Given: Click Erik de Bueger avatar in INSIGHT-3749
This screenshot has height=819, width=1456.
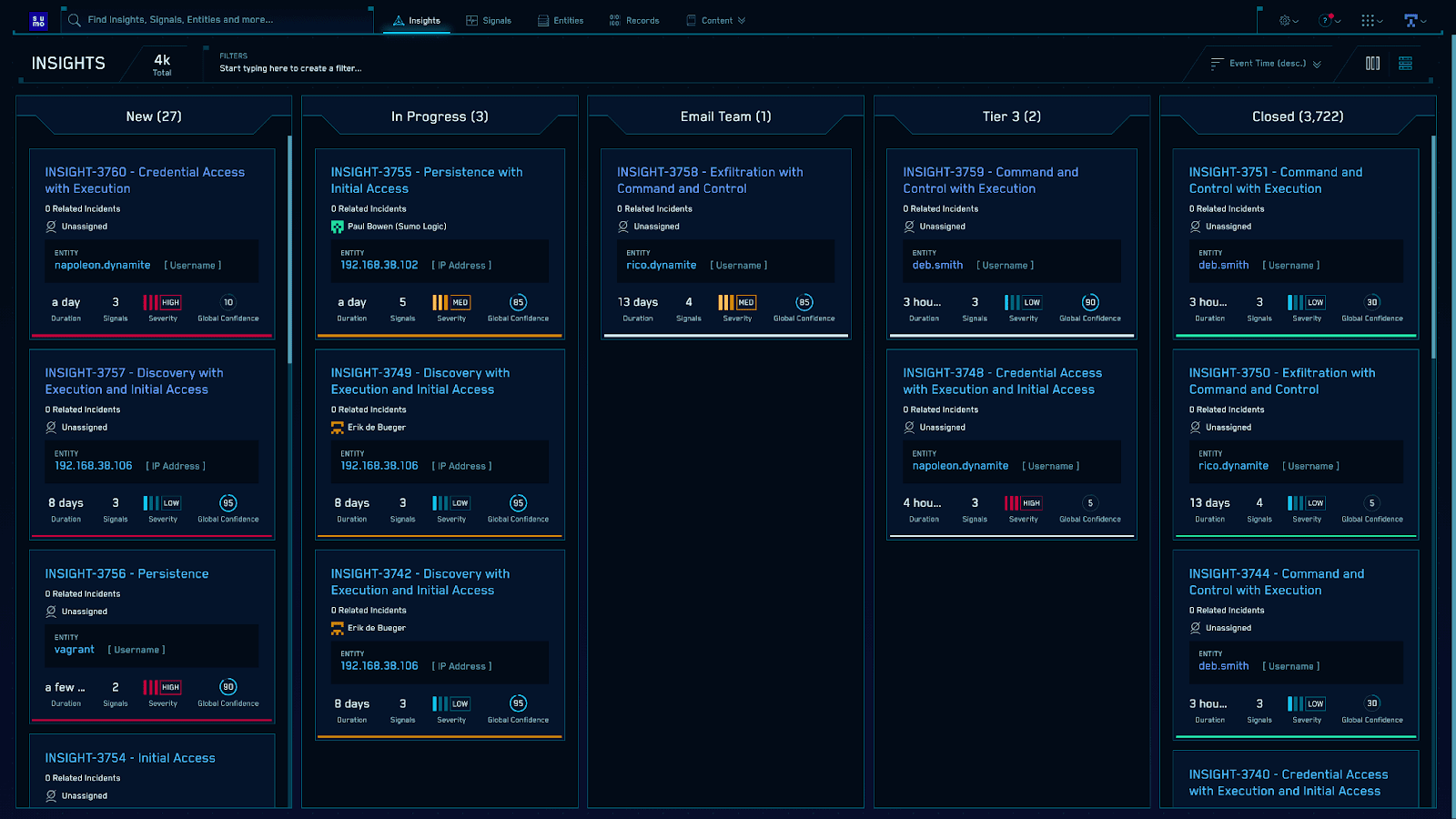Looking at the screenshot, I should [x=337, y=428].
